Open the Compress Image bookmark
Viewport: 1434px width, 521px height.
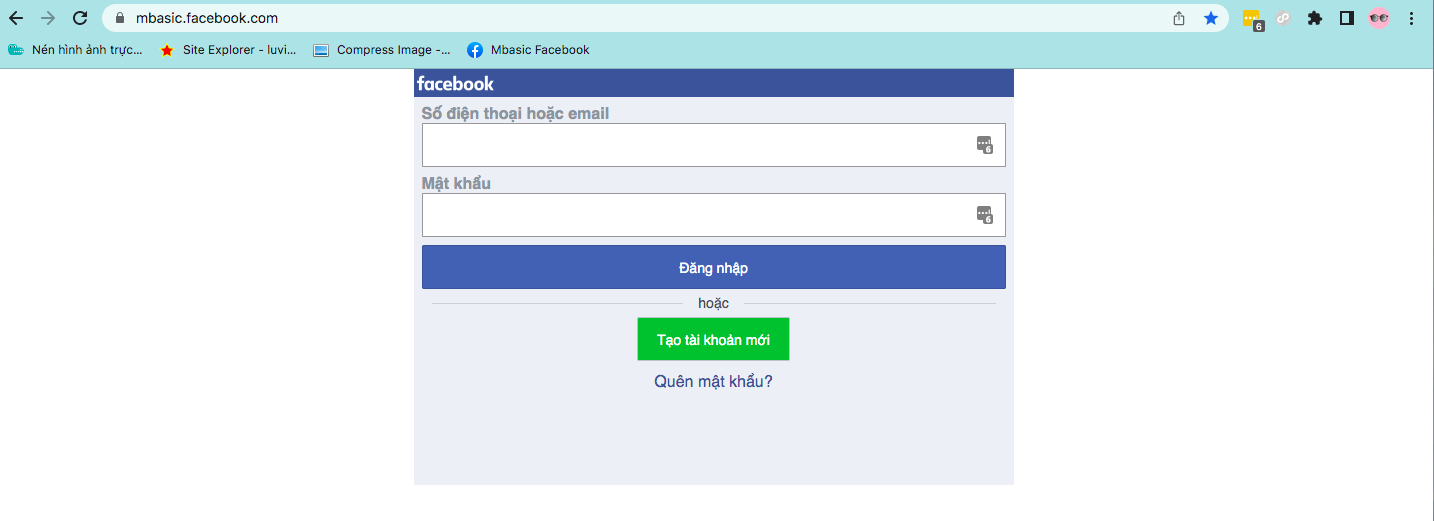[382, 50]
